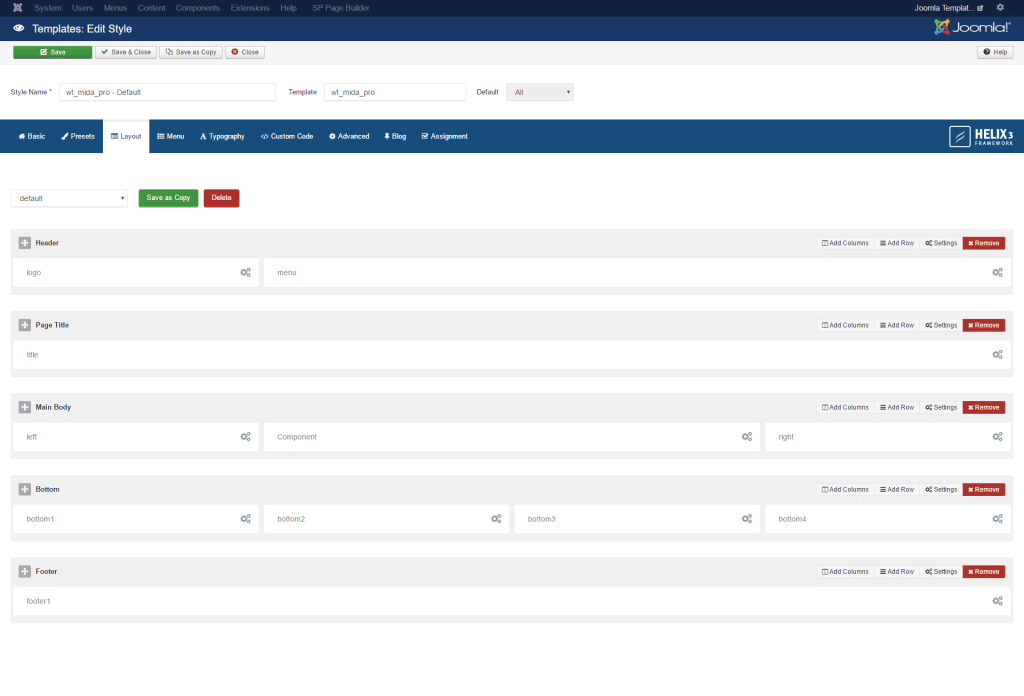Screen dimensions: 1024x696
Task: Remove the Bottom row
Action: click(983, 489)
